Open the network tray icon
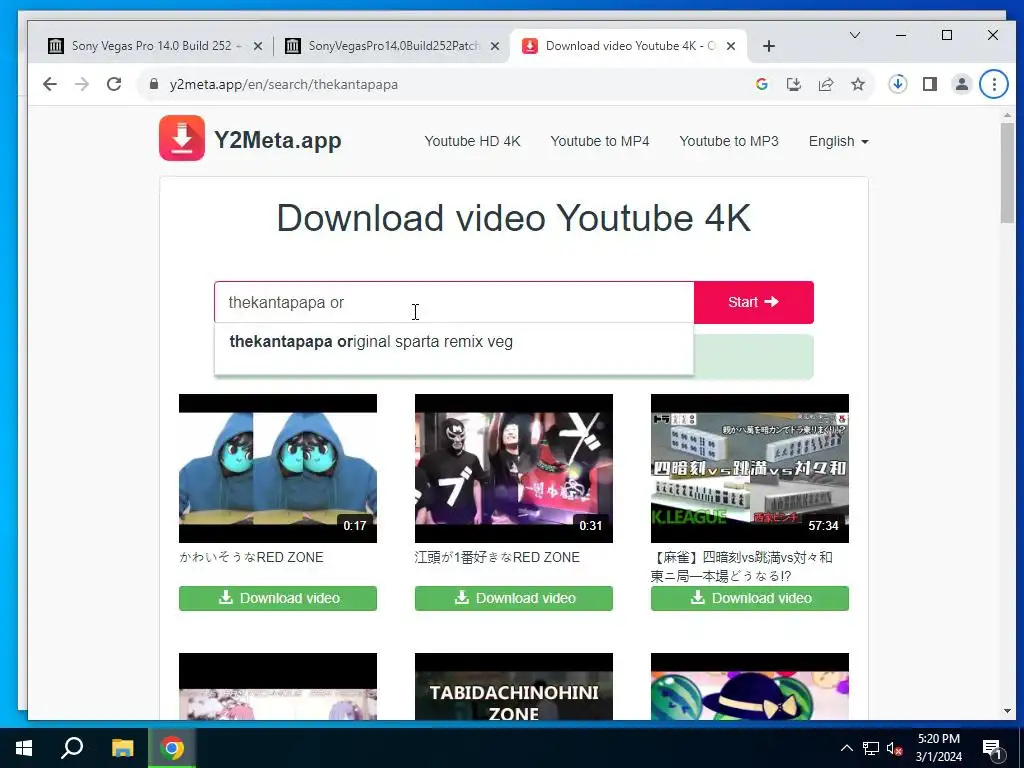This screenshot has height=768, width=1024. click(871, 748)
